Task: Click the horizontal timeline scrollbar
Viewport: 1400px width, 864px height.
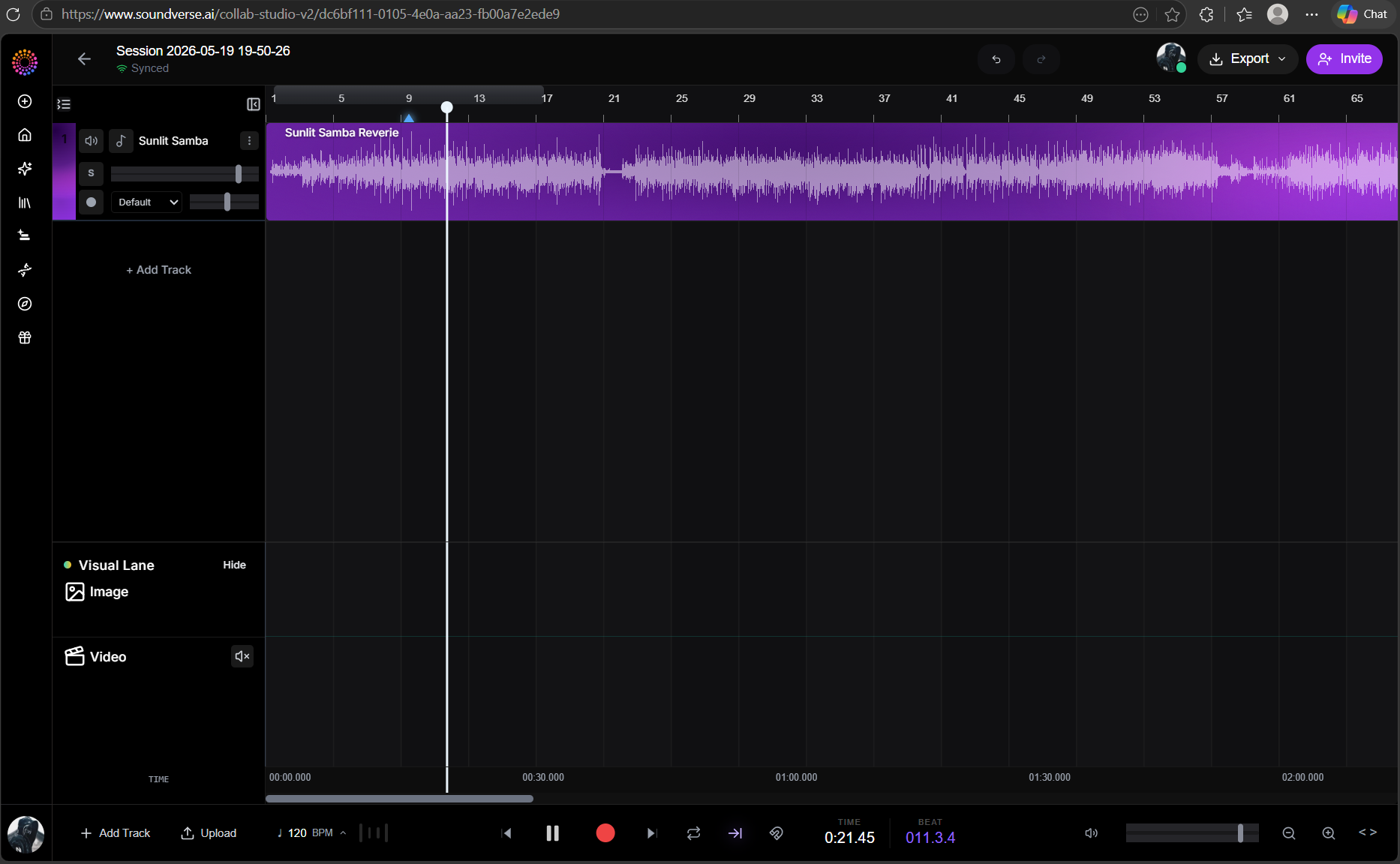Action: pyautogui.click(x=399, y=799)
